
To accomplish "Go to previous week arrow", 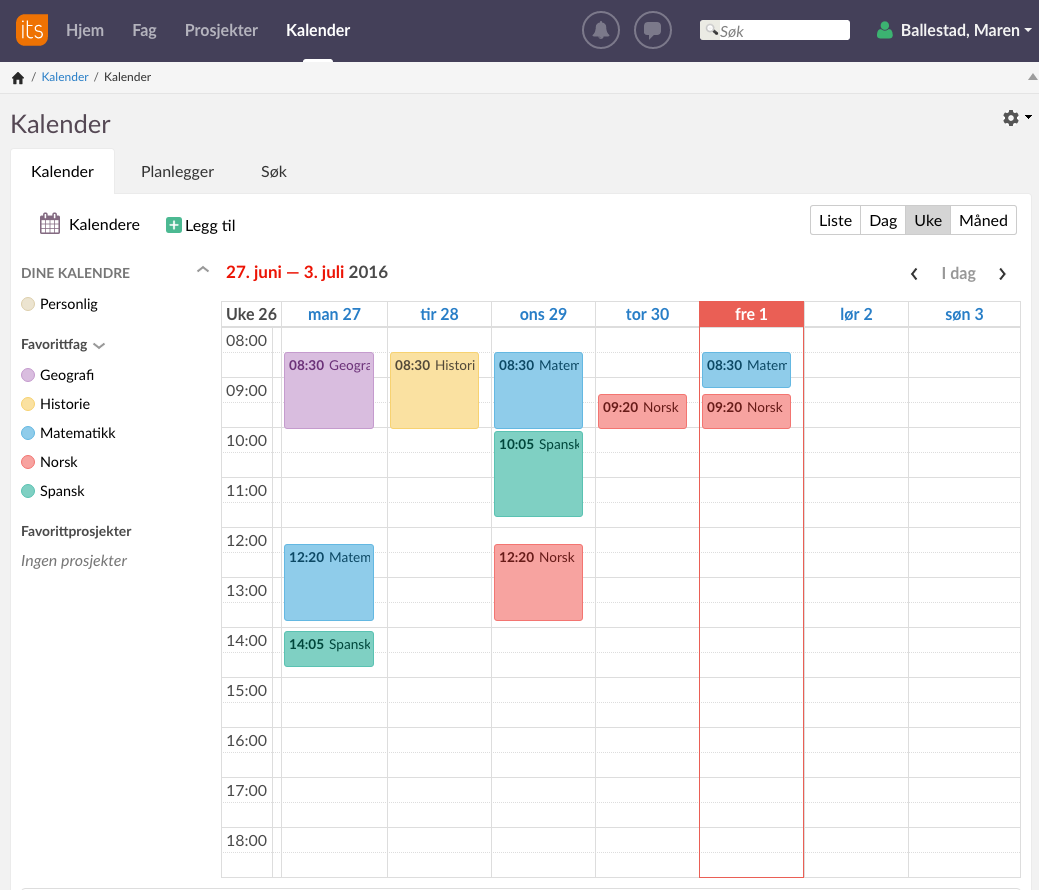I will point(914,274).
